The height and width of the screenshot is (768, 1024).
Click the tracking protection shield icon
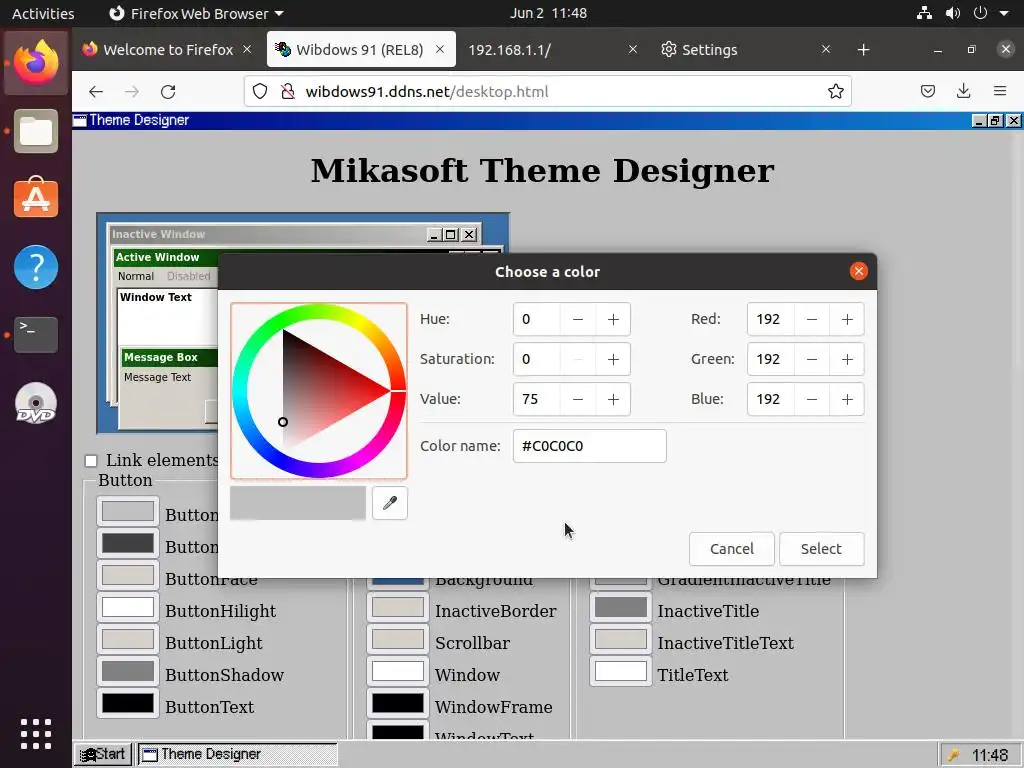coord(260,91)
